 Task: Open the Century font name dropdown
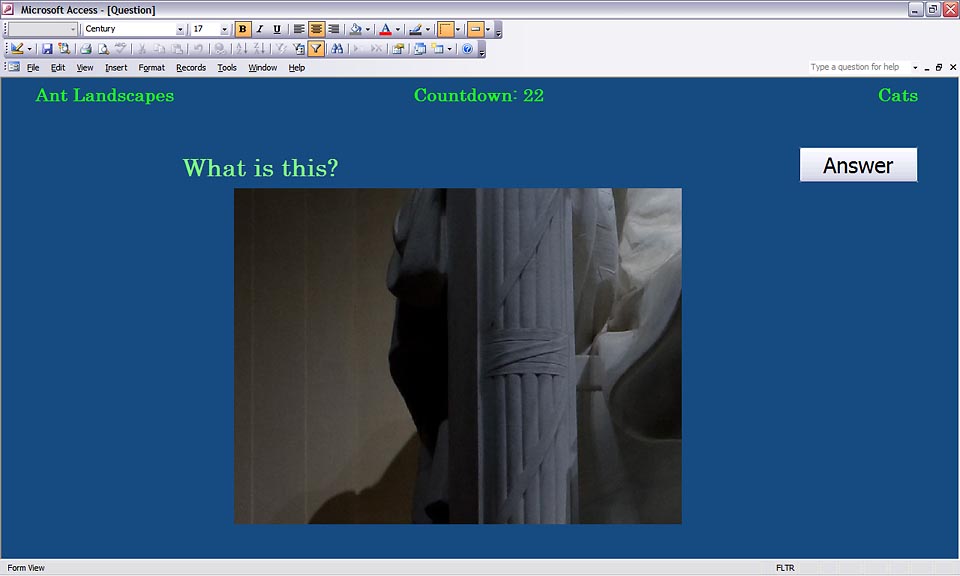[x=180, y=29]
